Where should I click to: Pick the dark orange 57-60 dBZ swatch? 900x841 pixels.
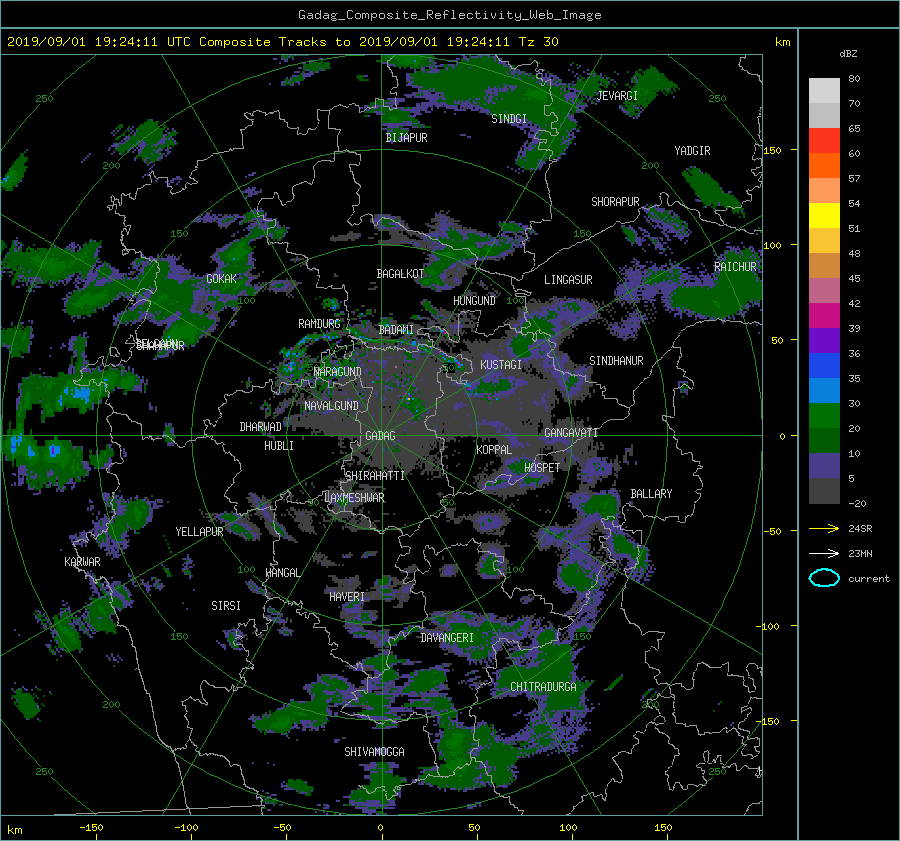coord(824,166)
